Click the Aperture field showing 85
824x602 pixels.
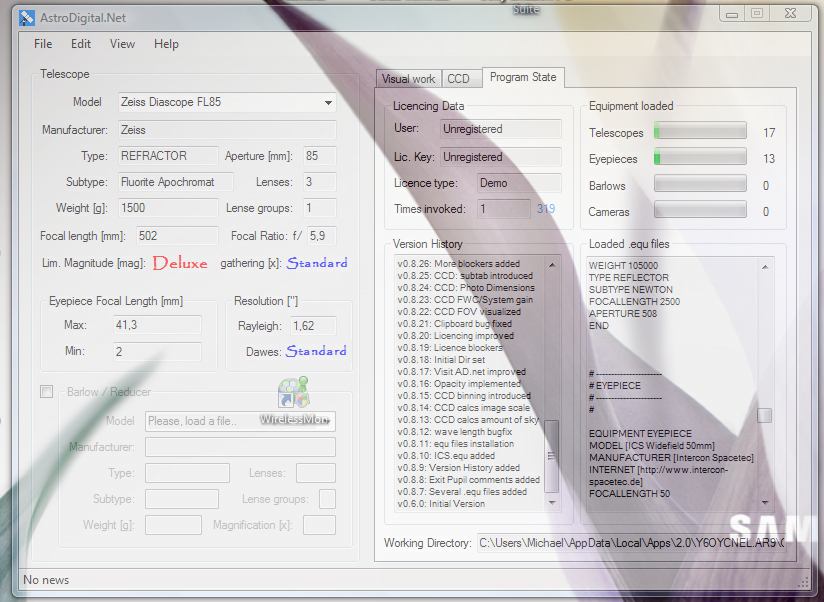click(x=320, y=156)
